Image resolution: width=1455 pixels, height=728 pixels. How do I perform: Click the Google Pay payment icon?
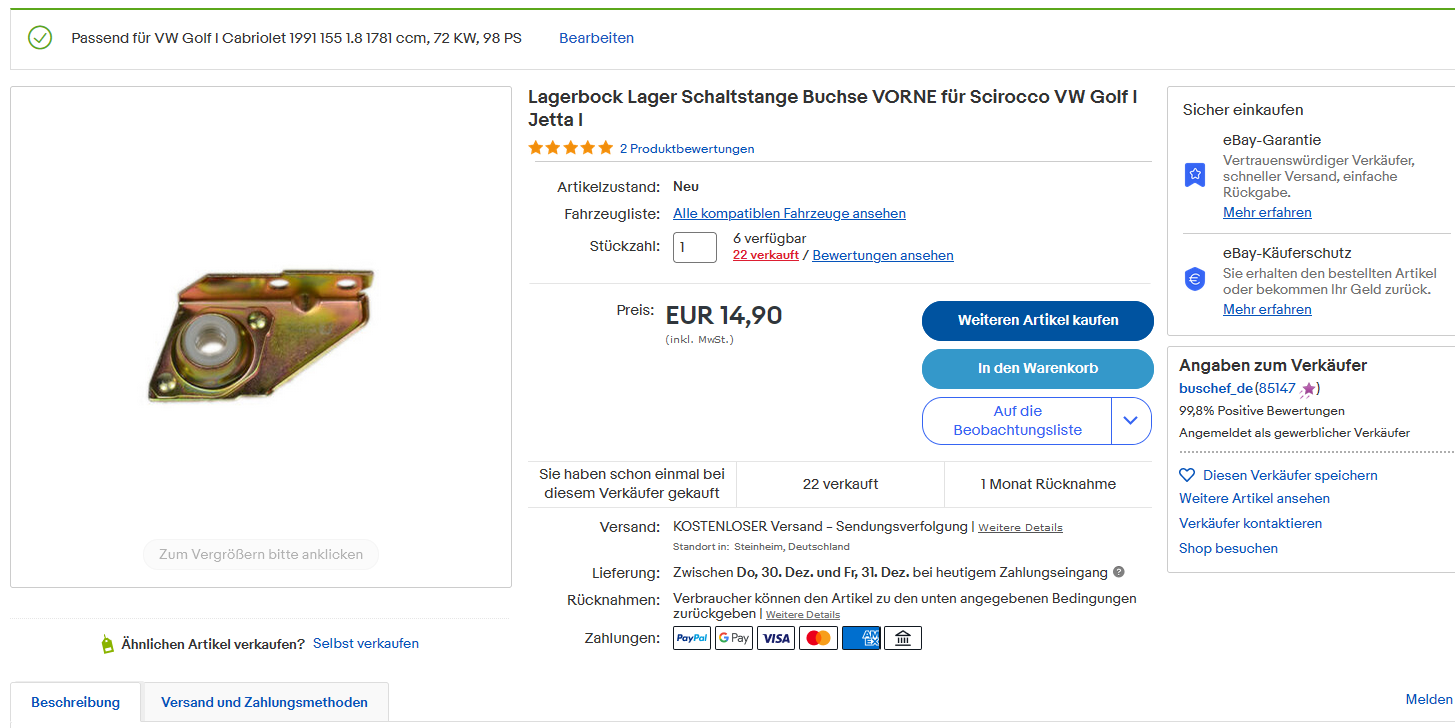click(x=734, y=638)
